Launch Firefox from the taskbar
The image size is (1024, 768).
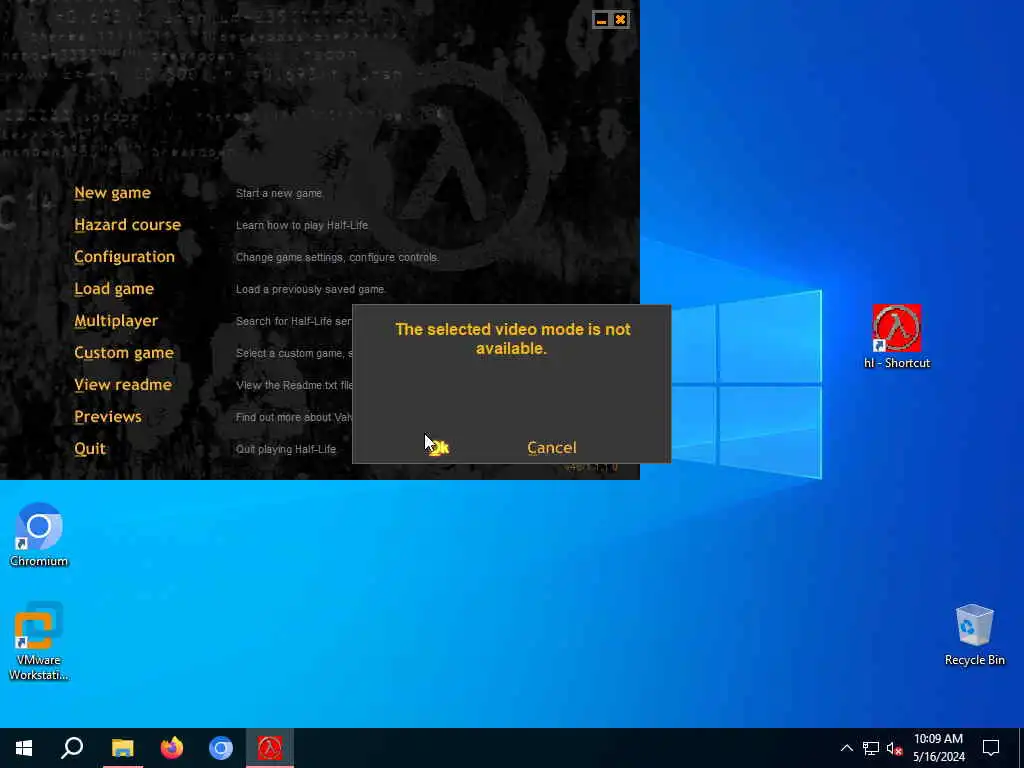[172, 748]
